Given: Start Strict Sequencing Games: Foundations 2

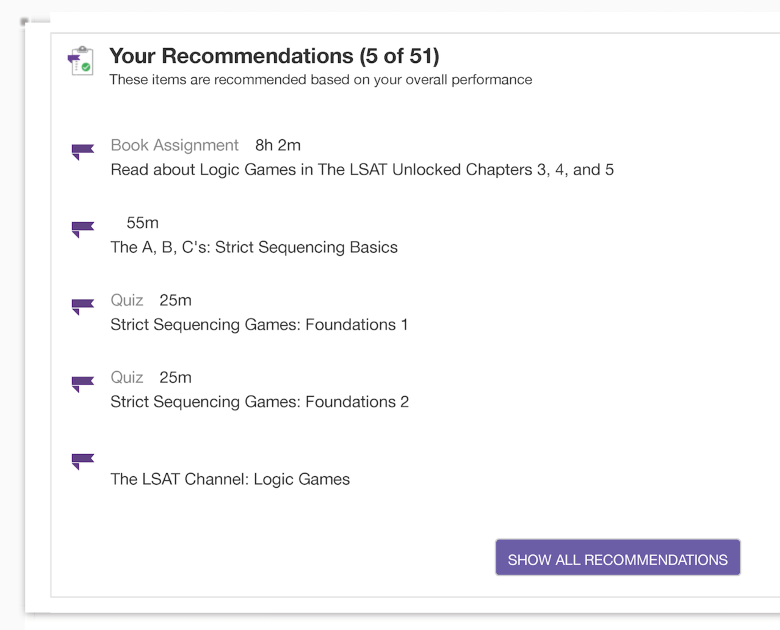Looking at the screenshot, I should click(259, 402).
